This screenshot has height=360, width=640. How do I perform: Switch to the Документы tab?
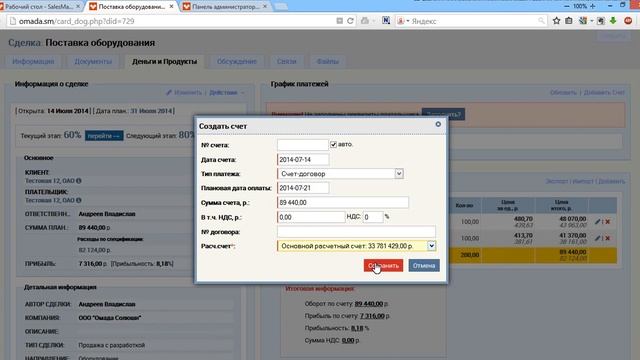[93, 61]
